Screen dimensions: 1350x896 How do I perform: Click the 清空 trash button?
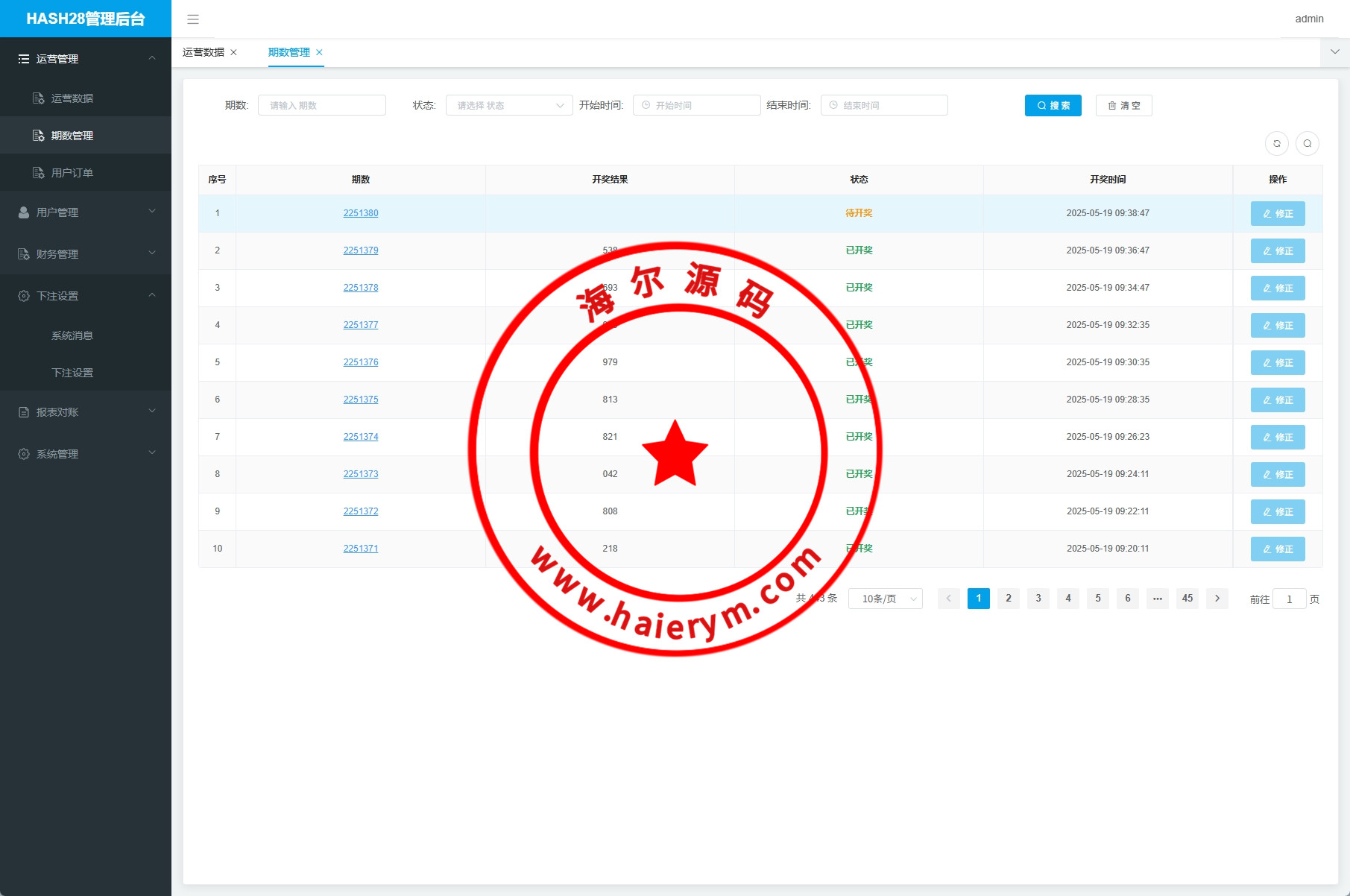(x=1123, y=105)
